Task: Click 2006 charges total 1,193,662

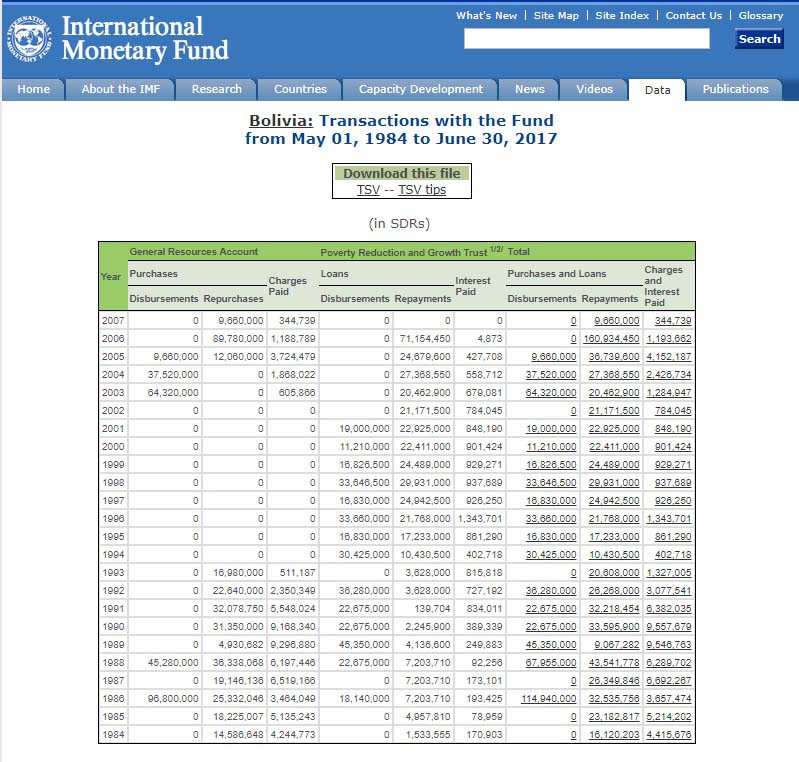Action: pyautogui.click(x=669, y=338)
